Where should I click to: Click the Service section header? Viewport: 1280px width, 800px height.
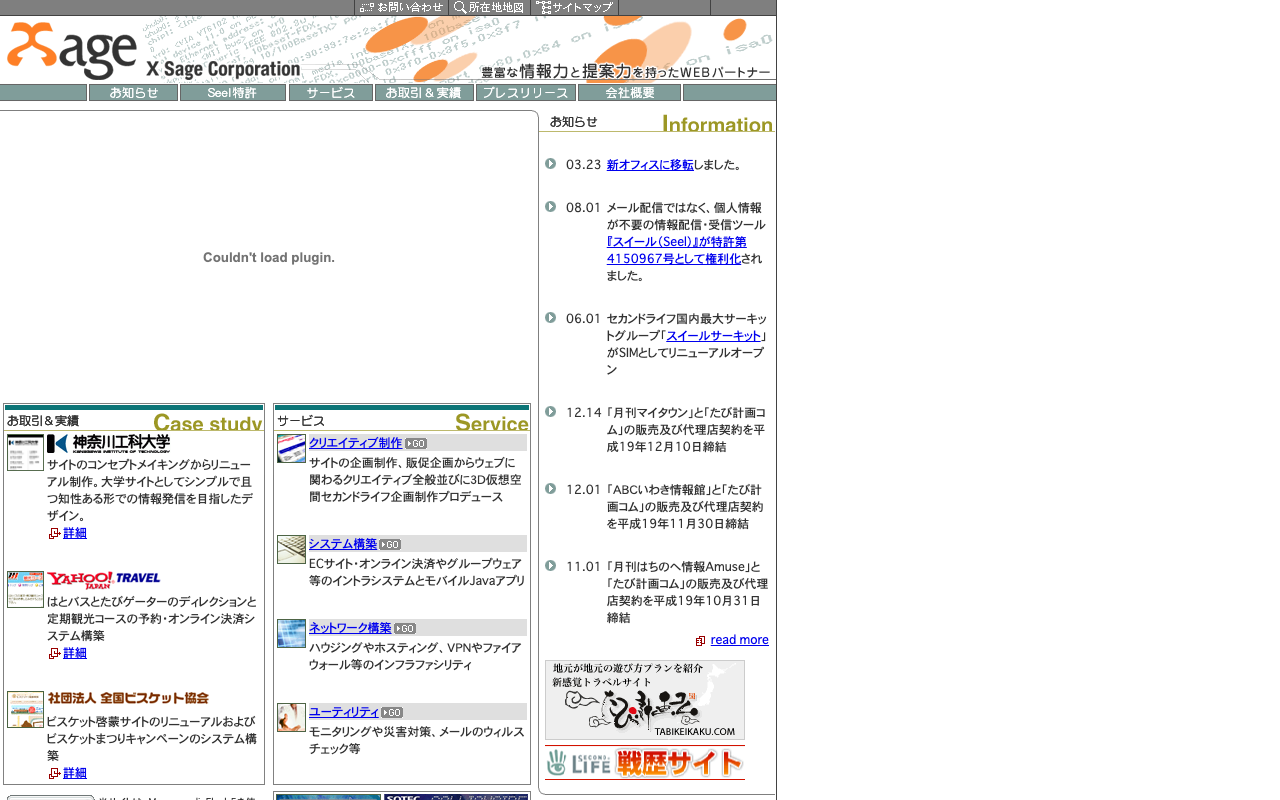402,420
